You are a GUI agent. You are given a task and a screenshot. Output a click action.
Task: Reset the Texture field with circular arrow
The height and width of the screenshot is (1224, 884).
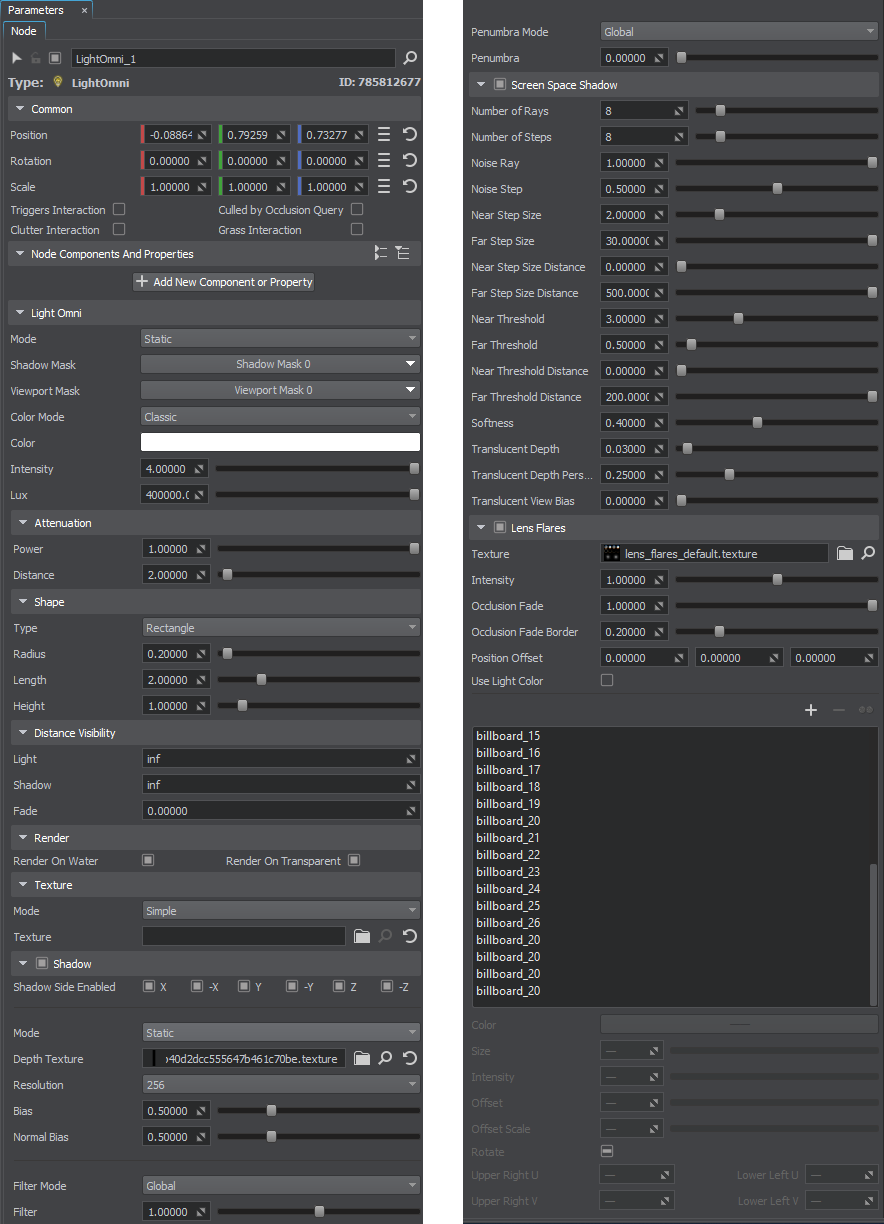point(410,936)
